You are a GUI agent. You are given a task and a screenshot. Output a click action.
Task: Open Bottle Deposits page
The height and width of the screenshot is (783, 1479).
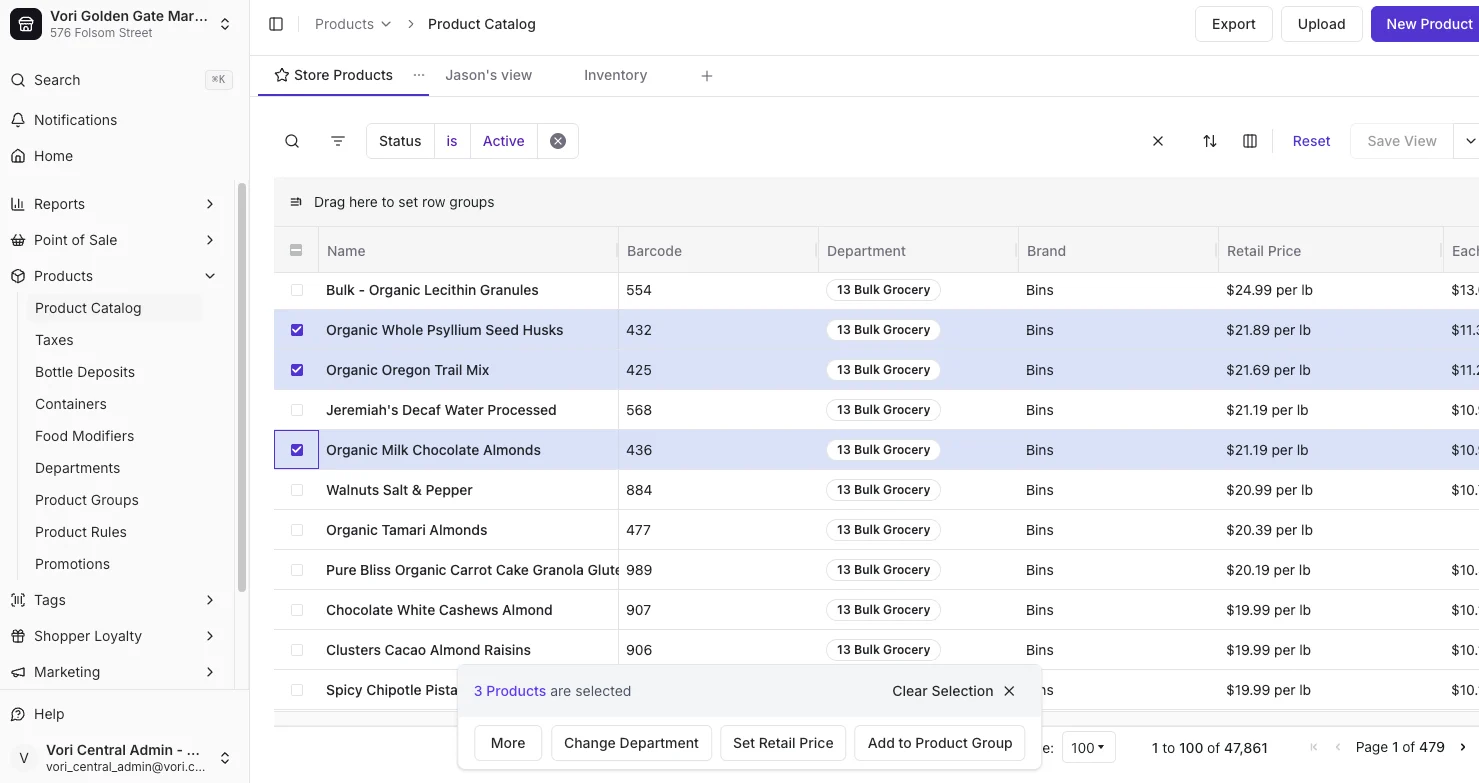85,372
